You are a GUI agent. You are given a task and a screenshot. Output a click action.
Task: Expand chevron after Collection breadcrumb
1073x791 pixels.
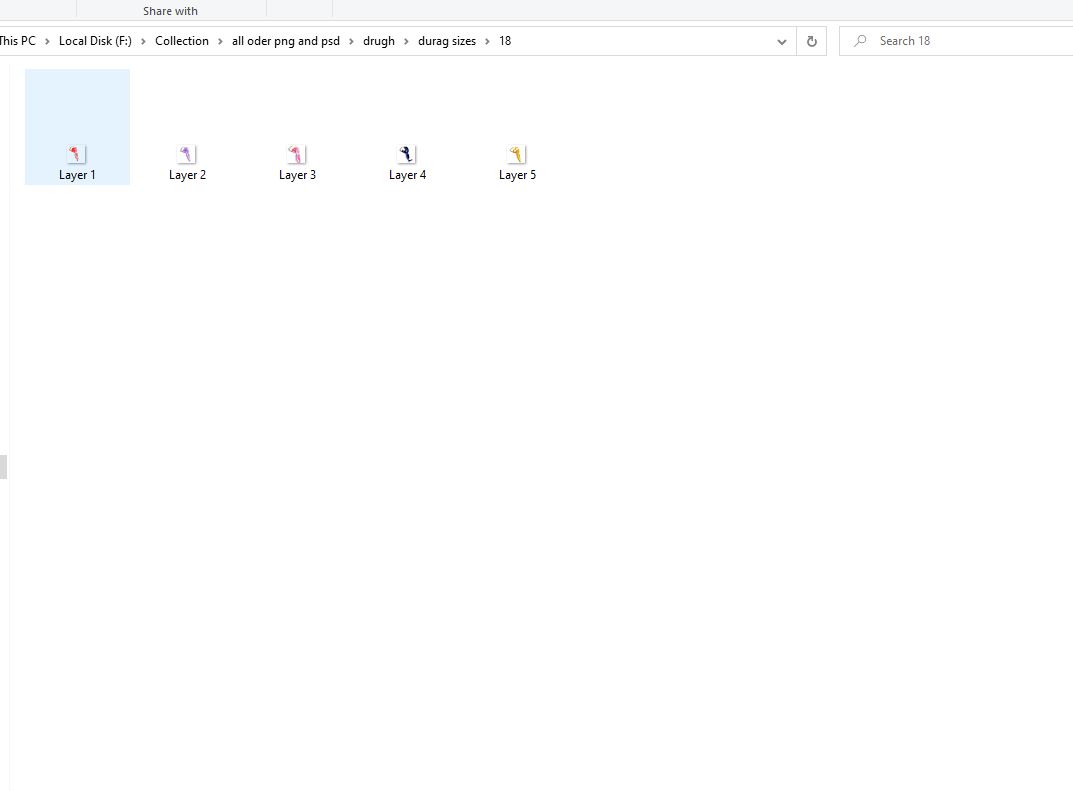[x=220, y=42]
